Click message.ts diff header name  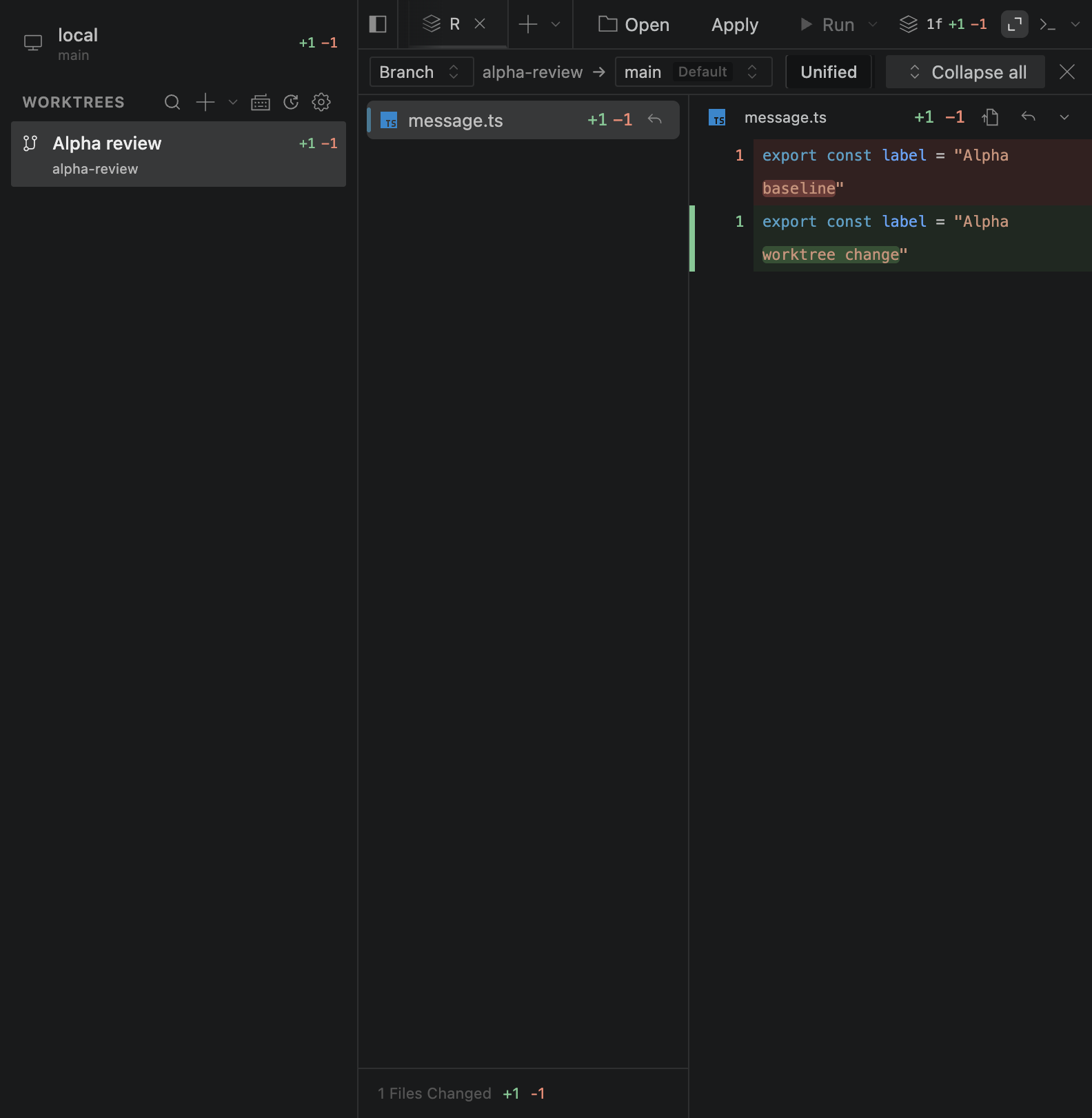point(785,118)
